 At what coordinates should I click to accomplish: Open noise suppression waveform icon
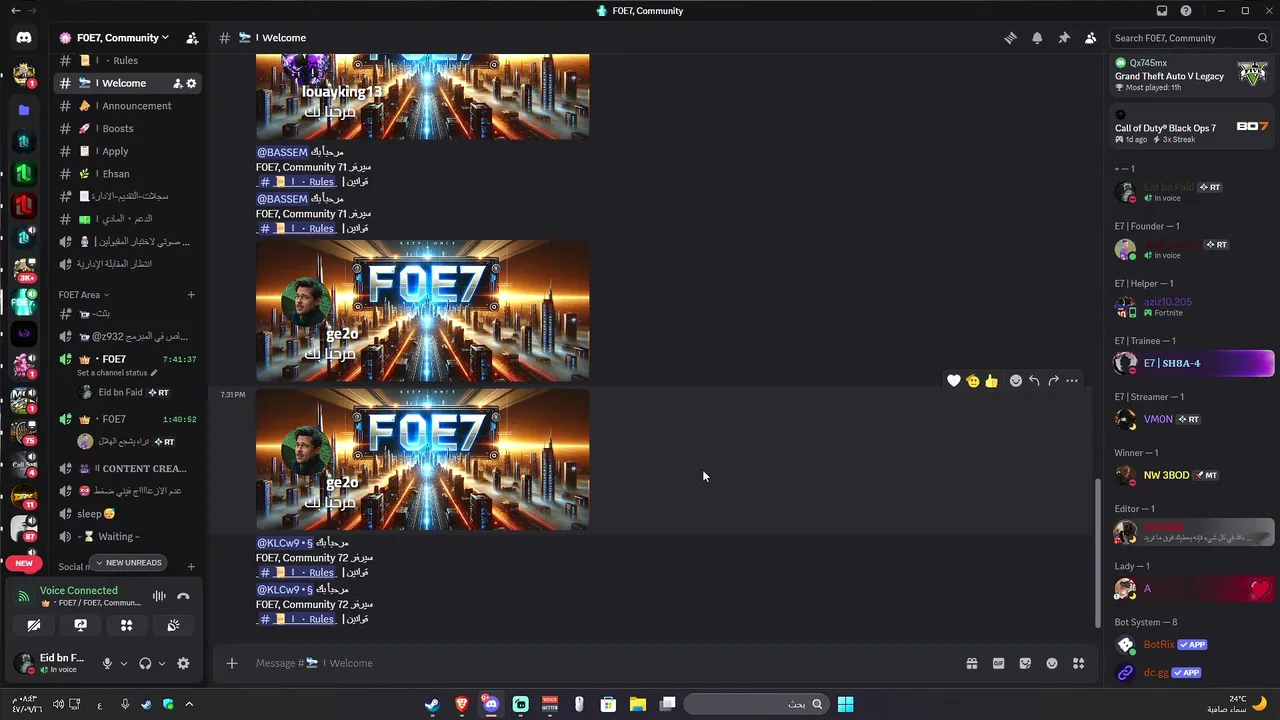click(x=159, y=596)
